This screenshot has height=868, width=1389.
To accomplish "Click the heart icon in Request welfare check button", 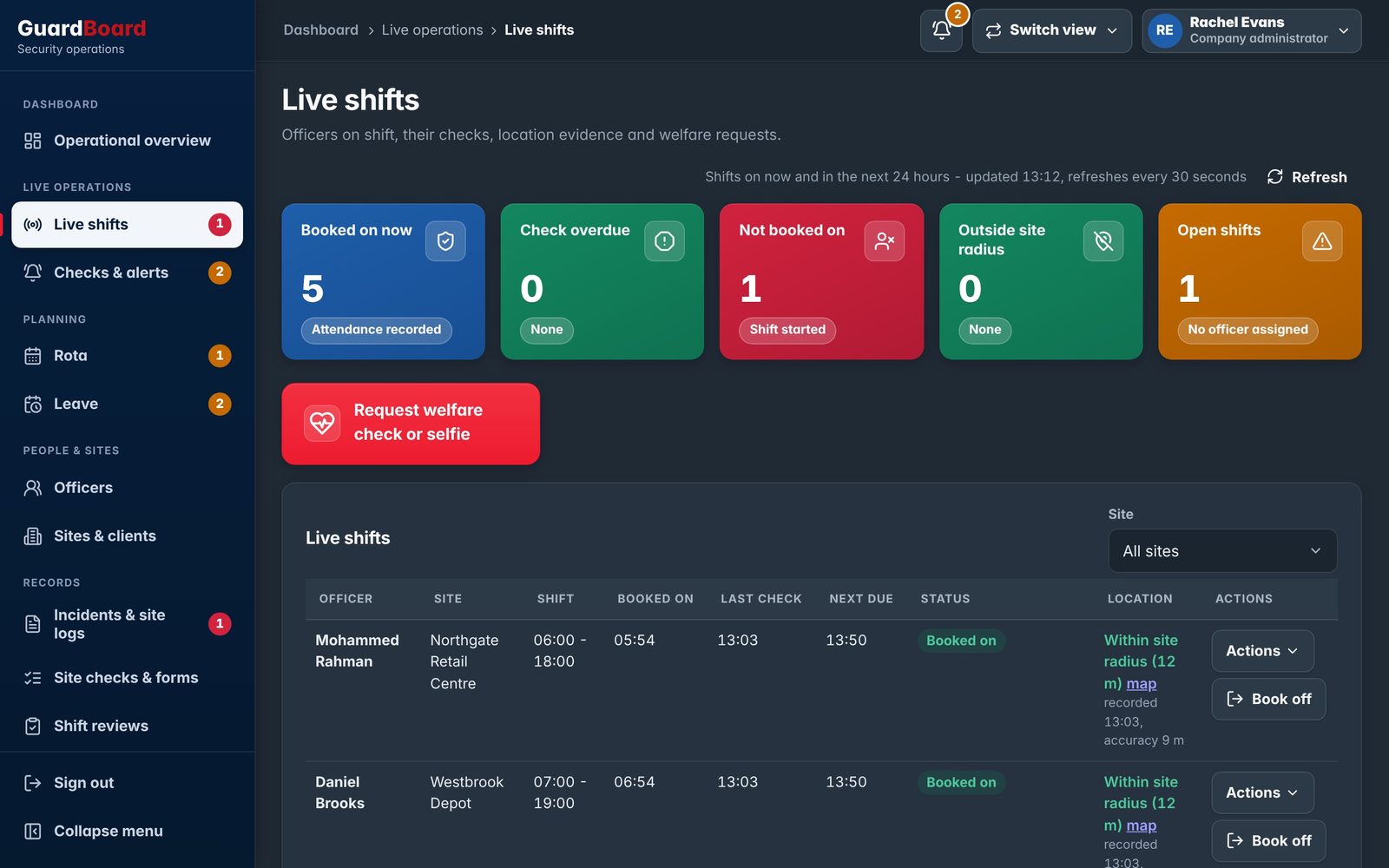I will 322,423.
